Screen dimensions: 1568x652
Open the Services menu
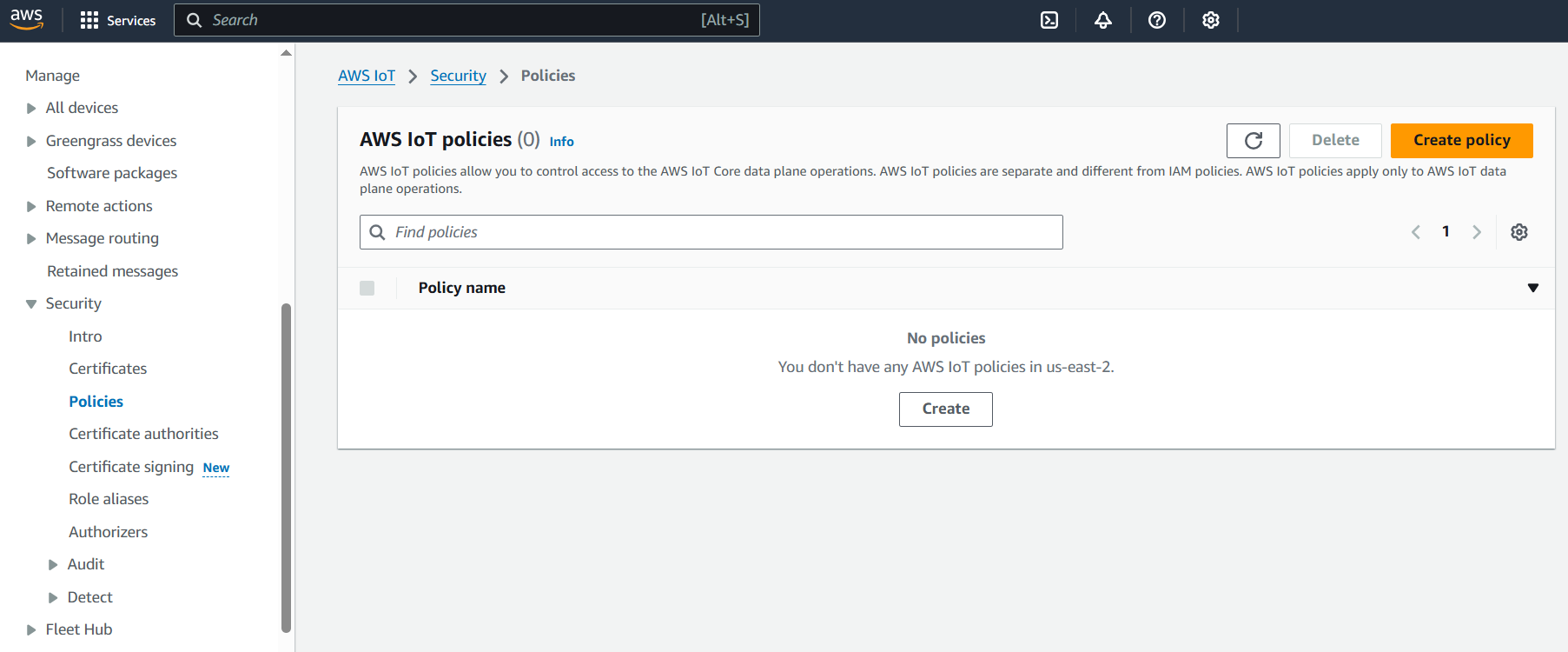[x=118, y=20]
